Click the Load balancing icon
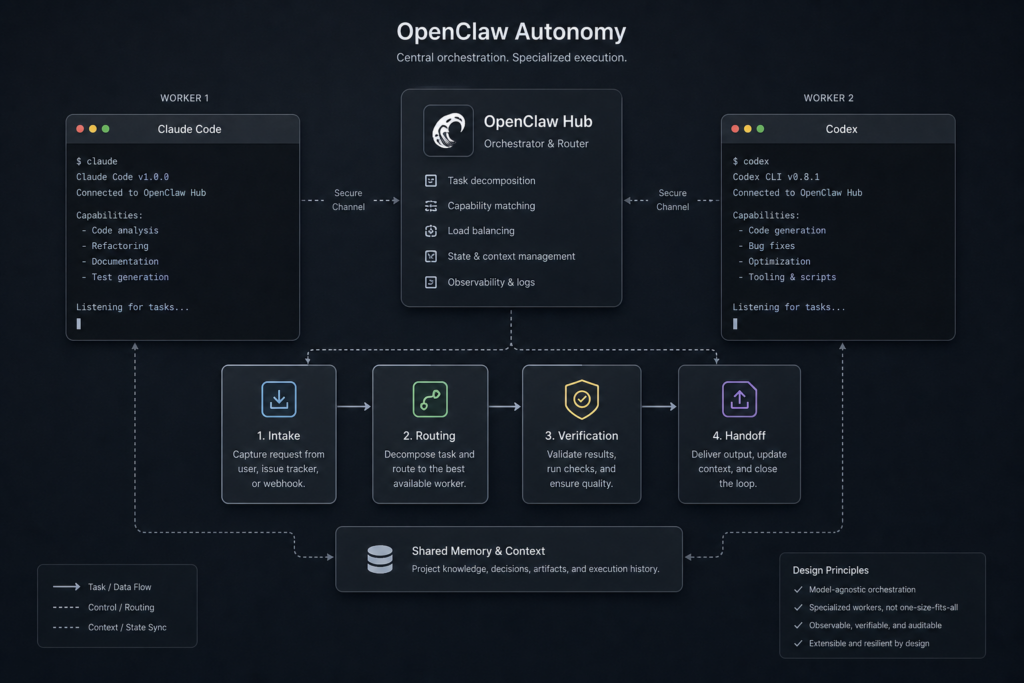The height and width of the screenshot is (683, 1024). pos(431,231)
